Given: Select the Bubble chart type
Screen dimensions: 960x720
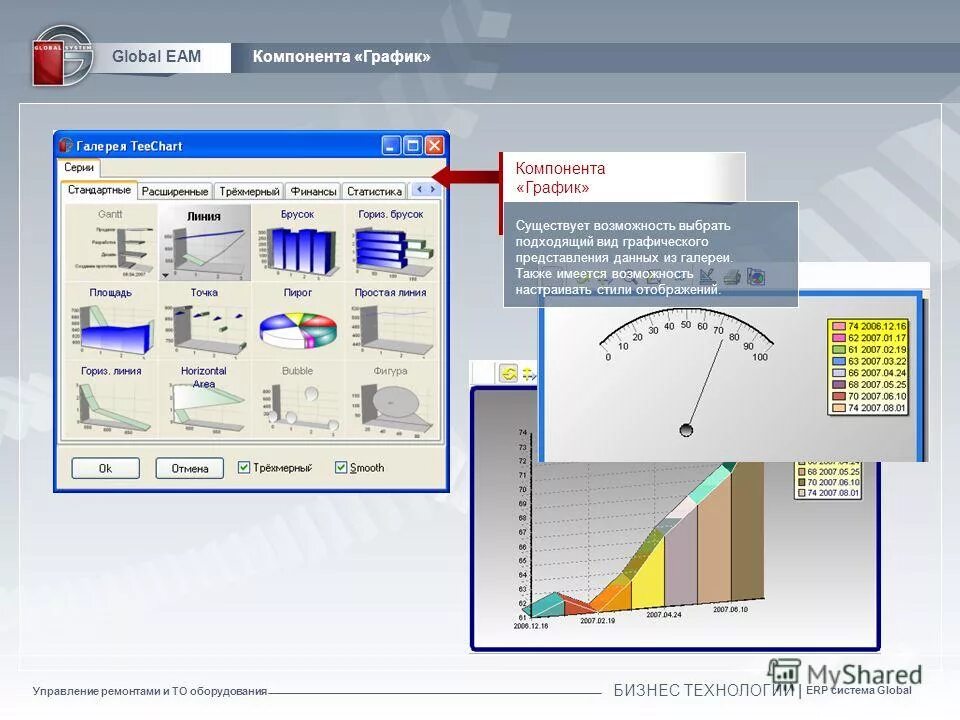Looking at the screenshot, I should 298,400.
